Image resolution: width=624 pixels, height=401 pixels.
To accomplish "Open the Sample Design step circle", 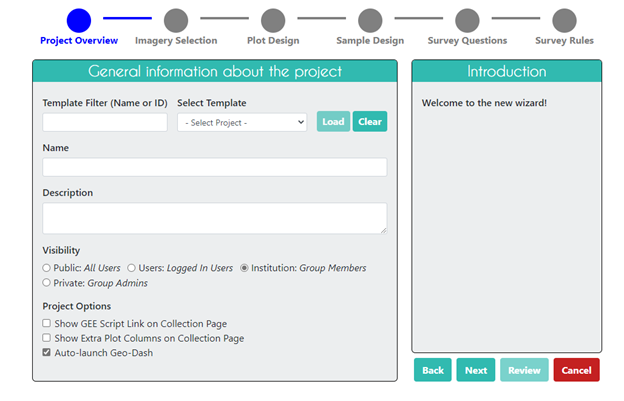I will pyautogui.click(x=370, y=20).
